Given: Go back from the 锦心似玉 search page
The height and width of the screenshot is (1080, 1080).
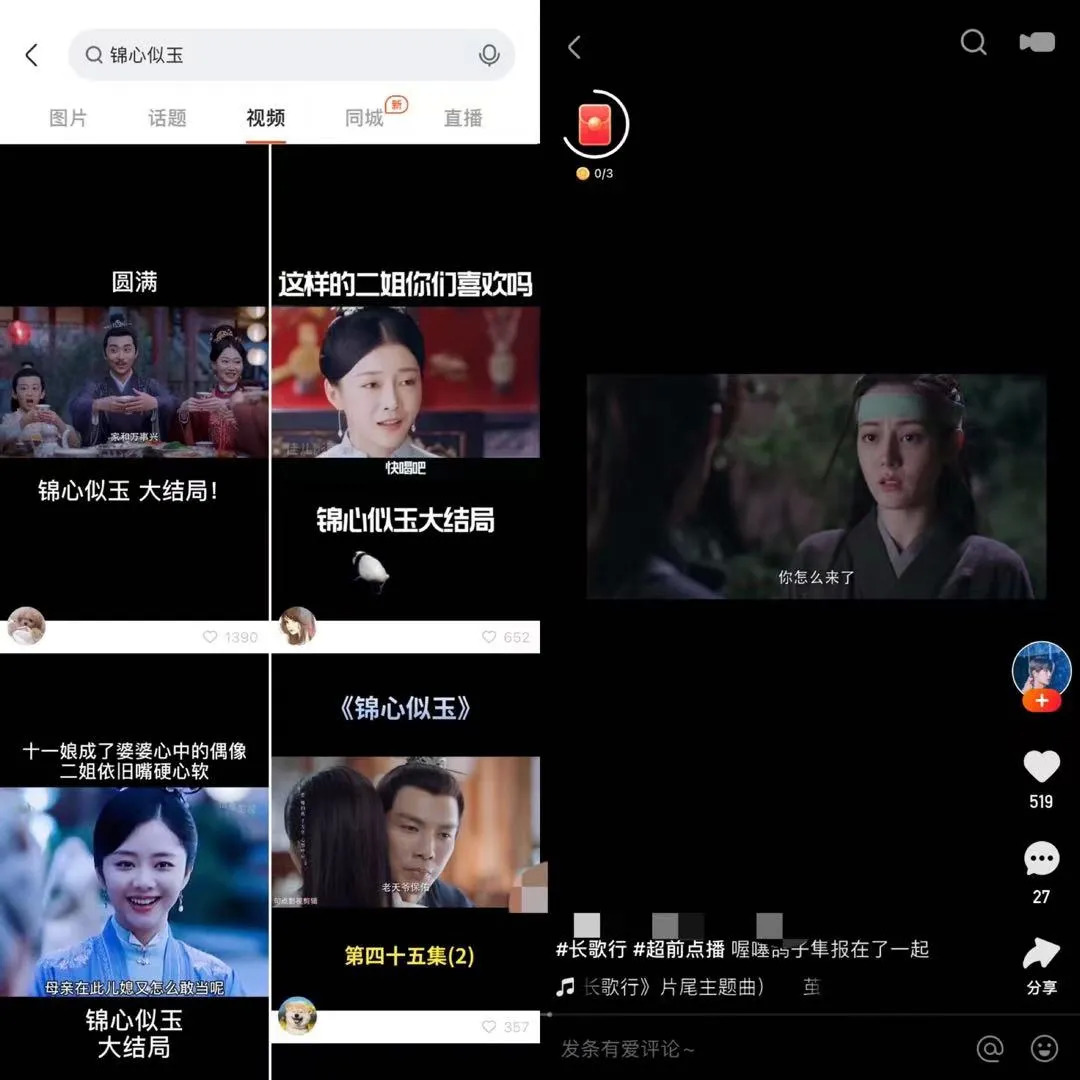Looking at the screenshot, I should (x=32, y=55).
